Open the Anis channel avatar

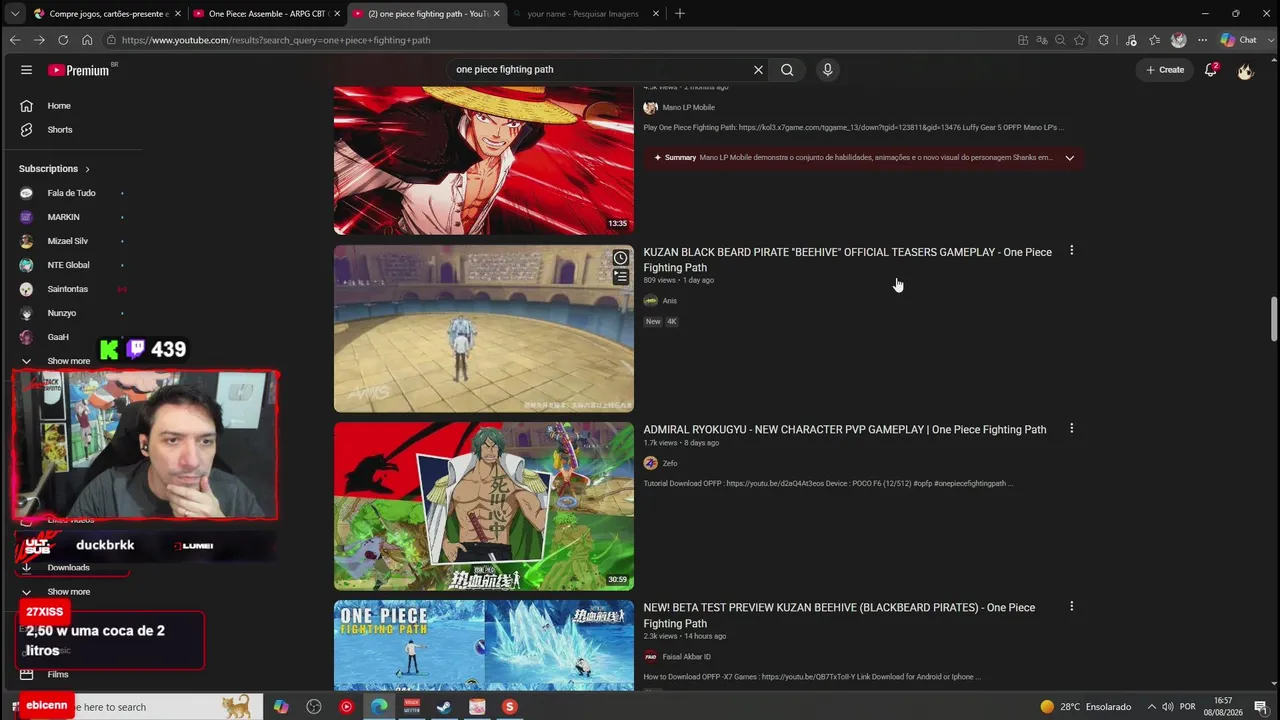(650, 301)
